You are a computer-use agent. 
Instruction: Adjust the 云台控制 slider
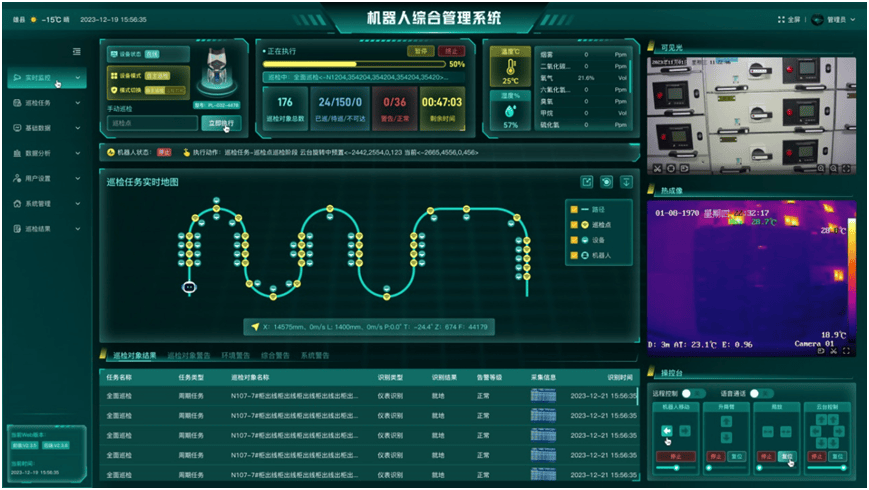tap(827, 468)
